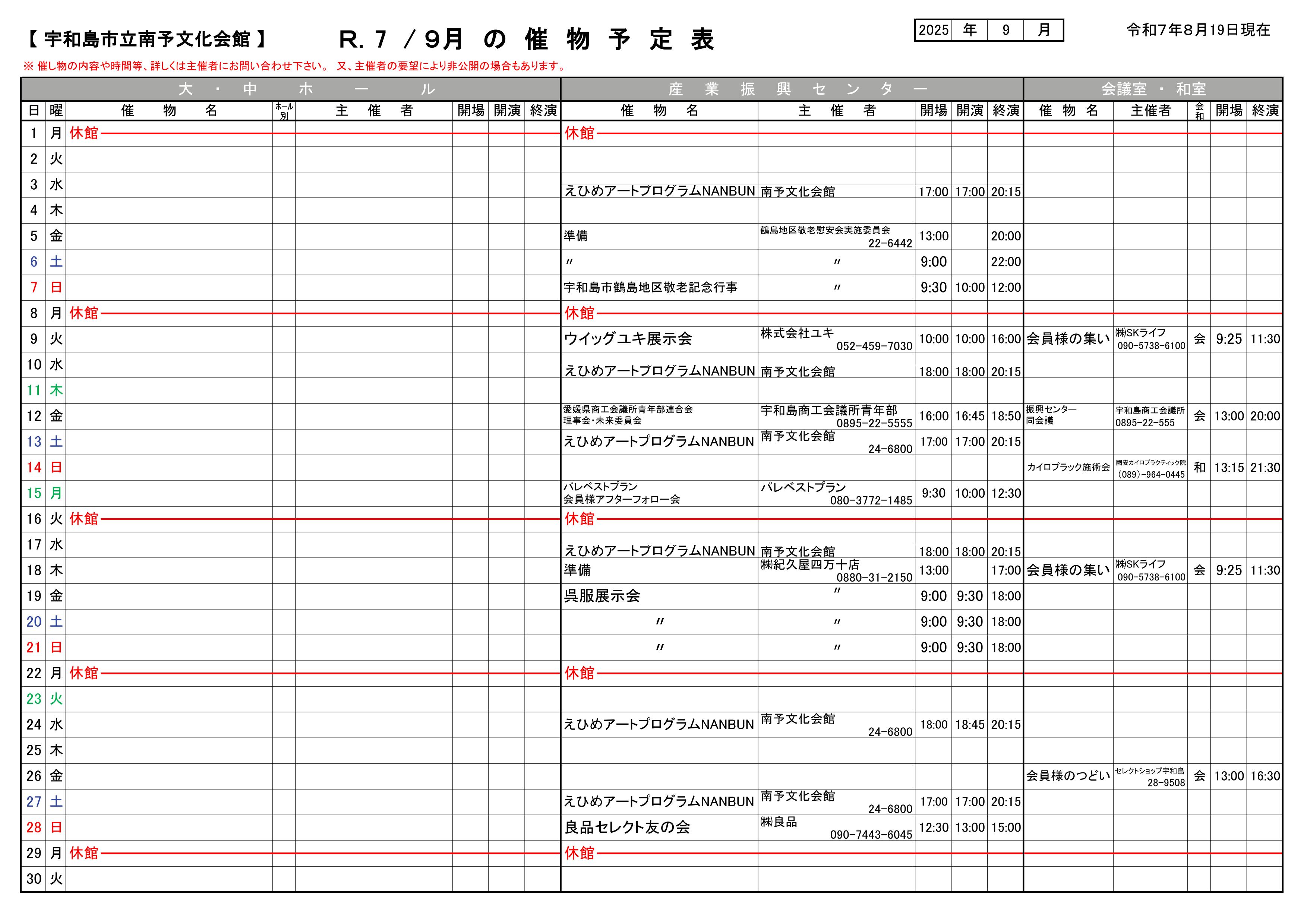Click the ウイッグユキ展示会 event entry
This screenshot has width=1307, height=924.
(x=628, y=339)
